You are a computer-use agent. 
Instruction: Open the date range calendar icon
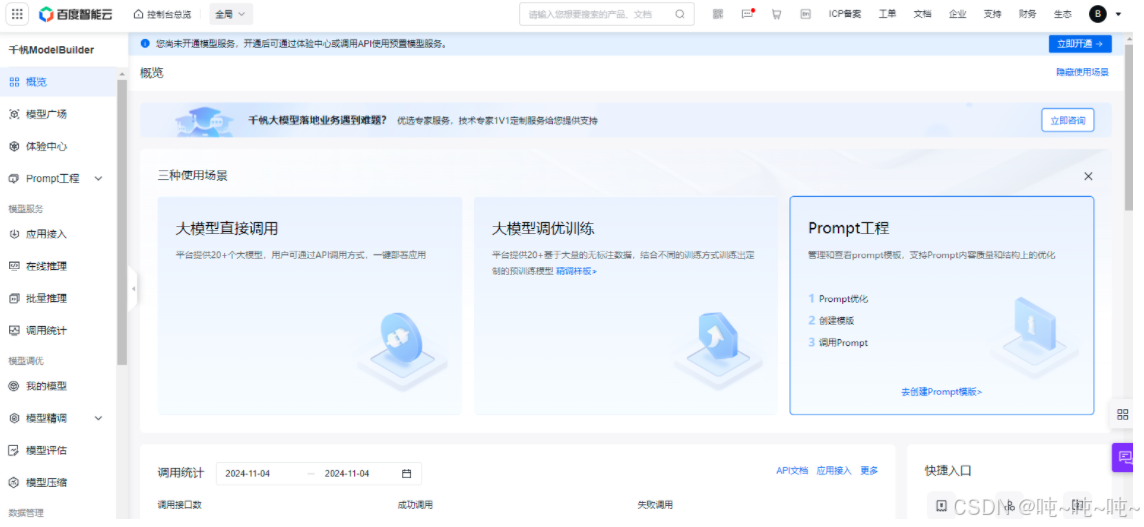tap(406, 474)
